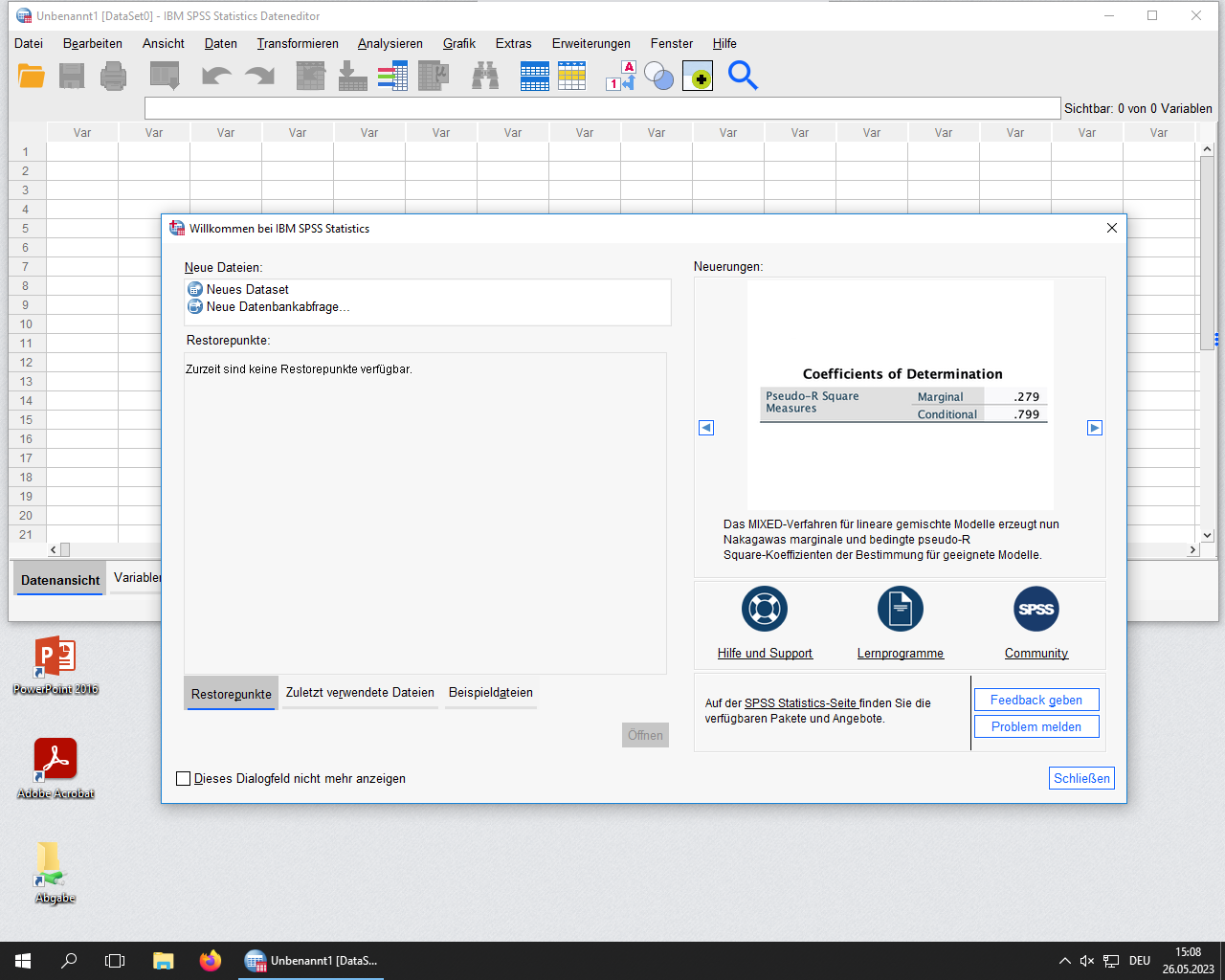Click the magnifier Search icon in toolbar
Image resolution: width=1225 pixels, height=980 pixels.
[x=743, y=76]
